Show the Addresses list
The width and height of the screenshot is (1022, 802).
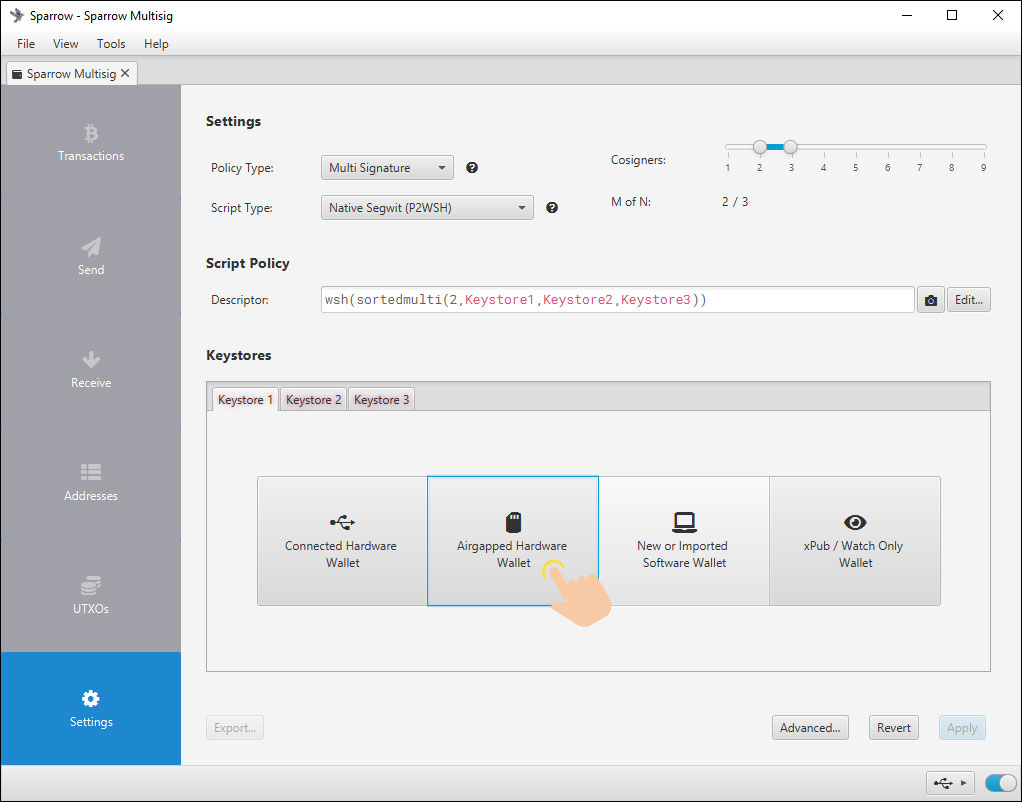pyautogui.click(x=91, y=483)
